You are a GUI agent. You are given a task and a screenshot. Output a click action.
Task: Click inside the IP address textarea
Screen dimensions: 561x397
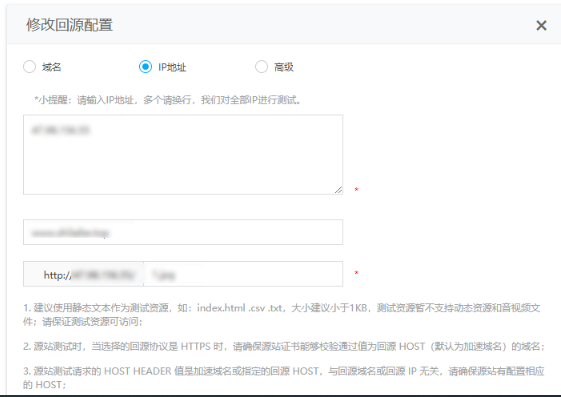tap(183, 155)
